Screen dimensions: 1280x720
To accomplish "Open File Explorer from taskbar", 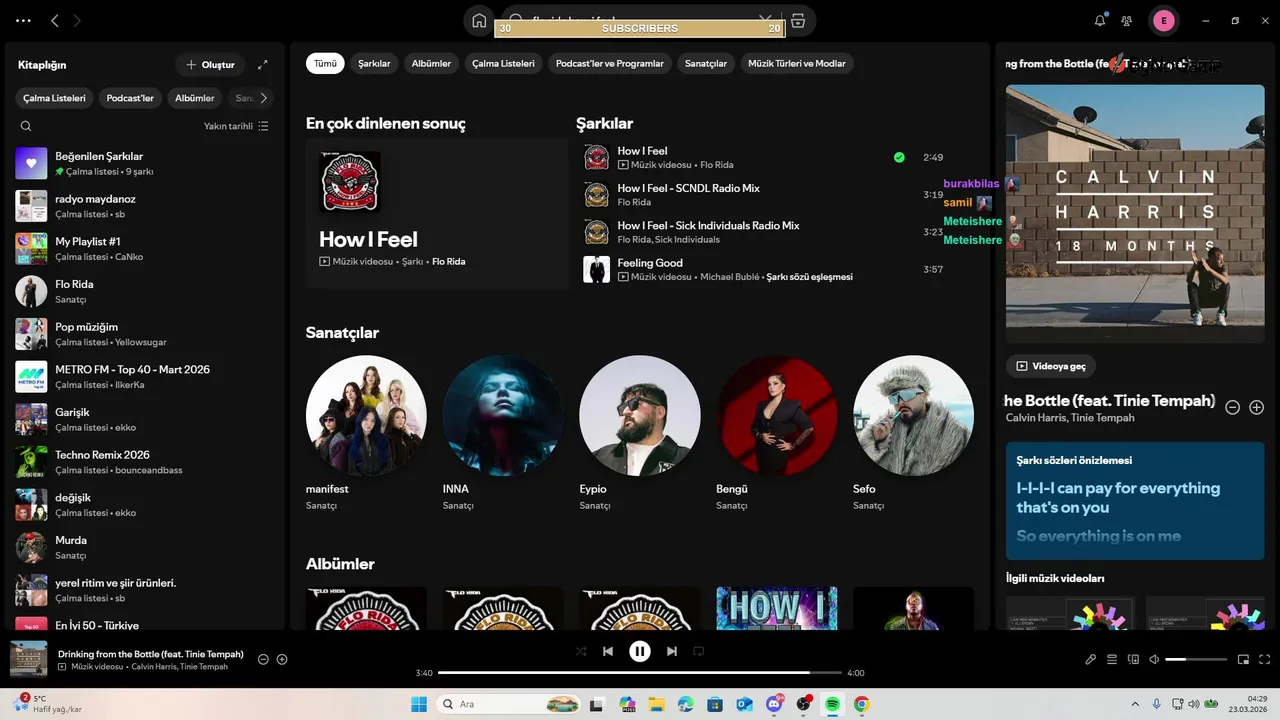I will coord(657,704).
